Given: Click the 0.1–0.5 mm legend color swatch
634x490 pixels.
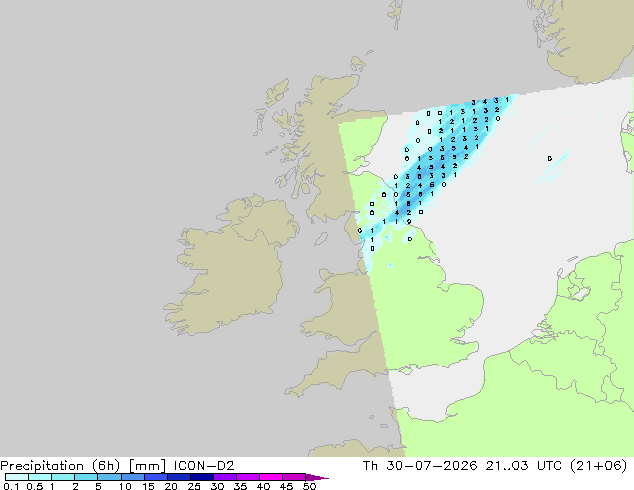Looking at the screenshot, I should pos(17,477).
